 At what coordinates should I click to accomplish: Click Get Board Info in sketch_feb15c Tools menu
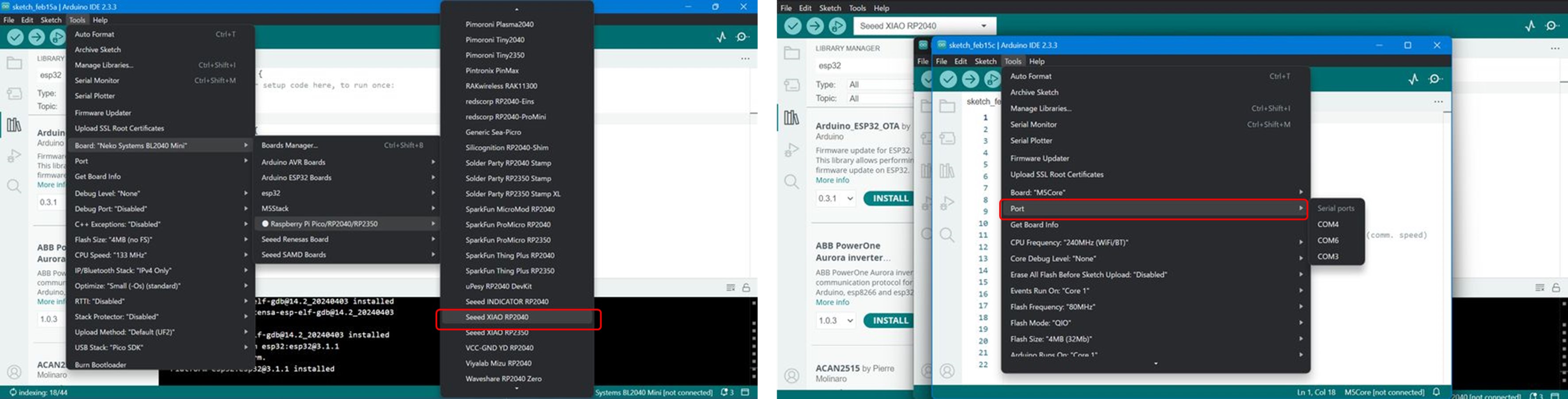point(1156,225)
